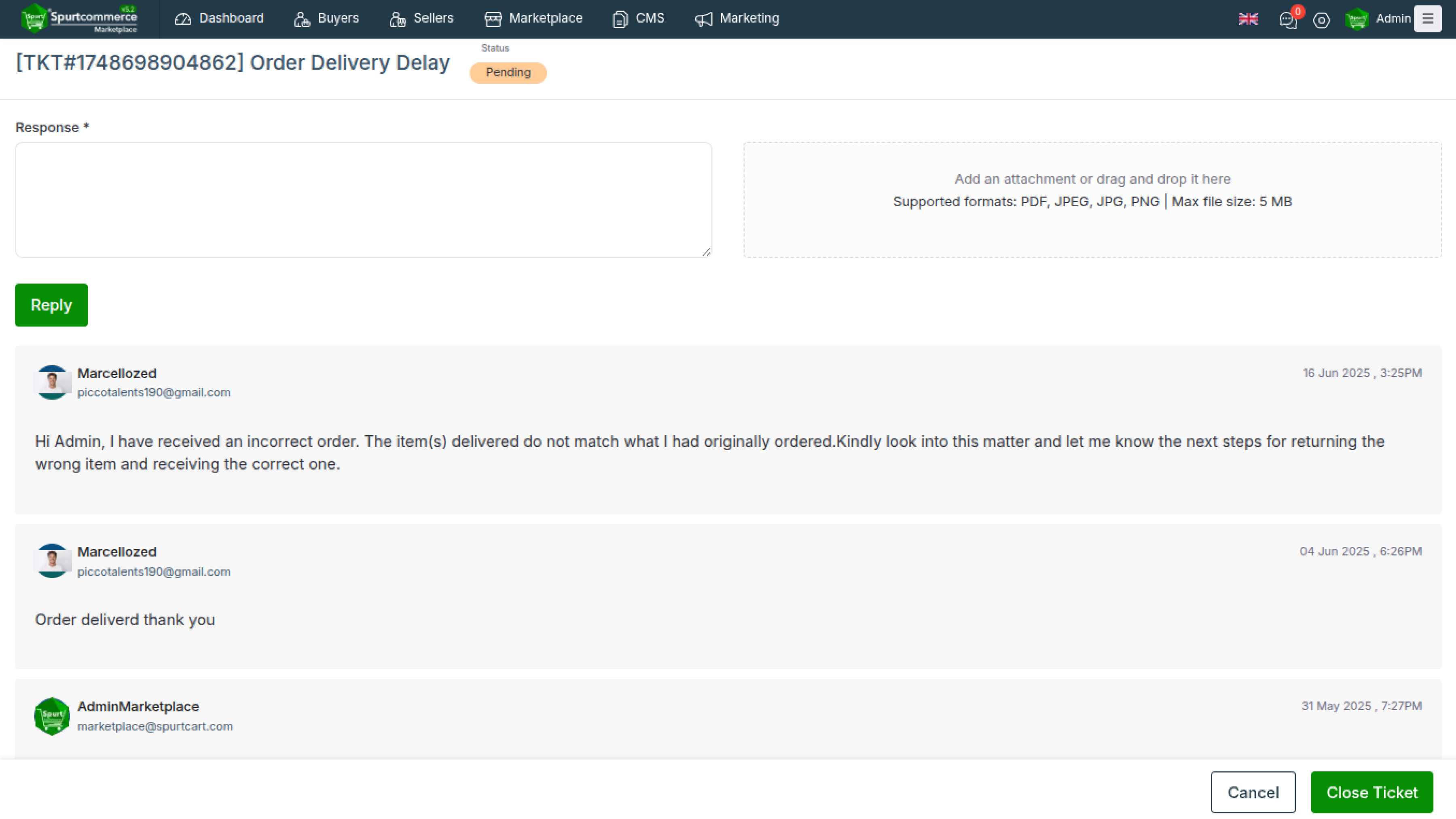This screenshot has width=1456, height=819.
Task: Click the CMS document icon
Action: pyautogui.click(x=620, y=19)
